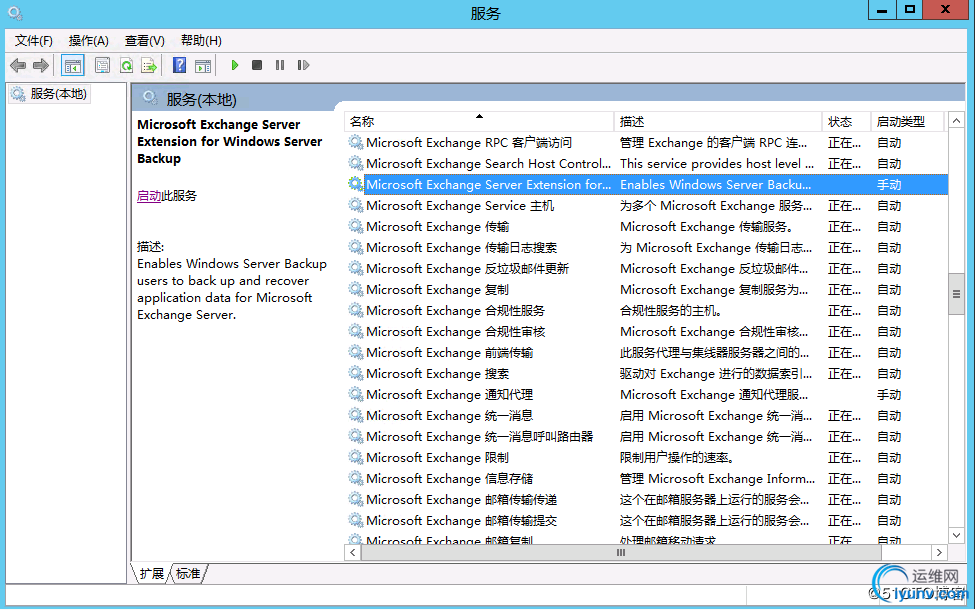
Task: Select Microsoft Exchange 信息存储 service
Action: 646,479
